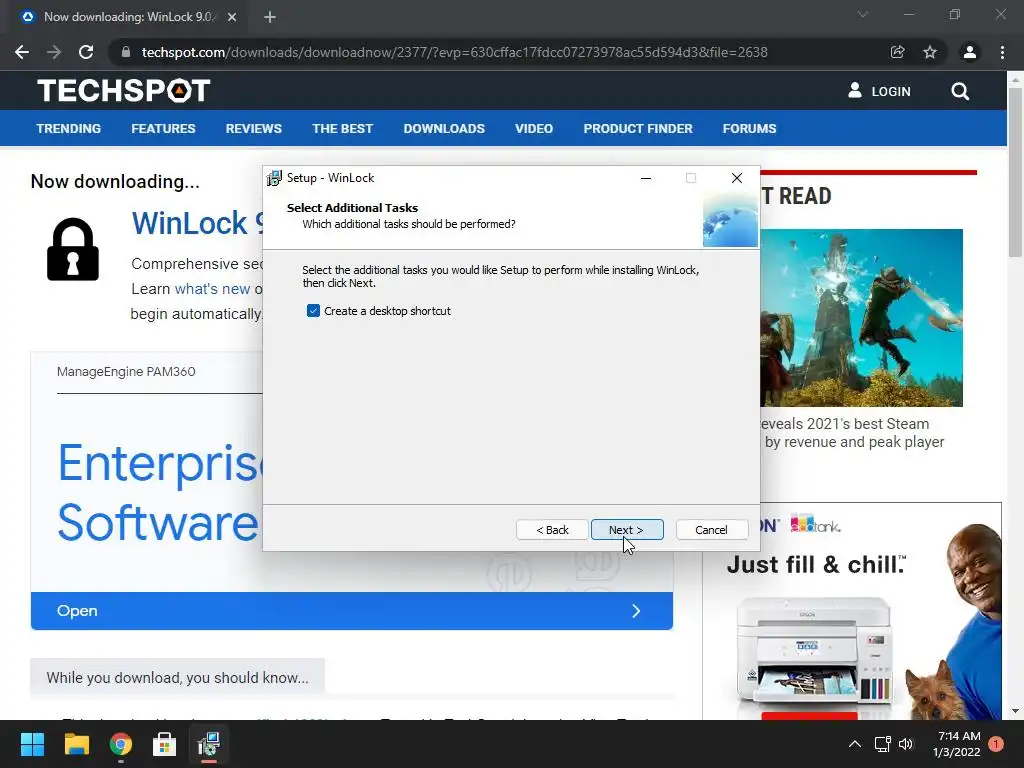Open the FORUMS menu item
This screenshot has width=1024, height=768.
tap(749, 129)
